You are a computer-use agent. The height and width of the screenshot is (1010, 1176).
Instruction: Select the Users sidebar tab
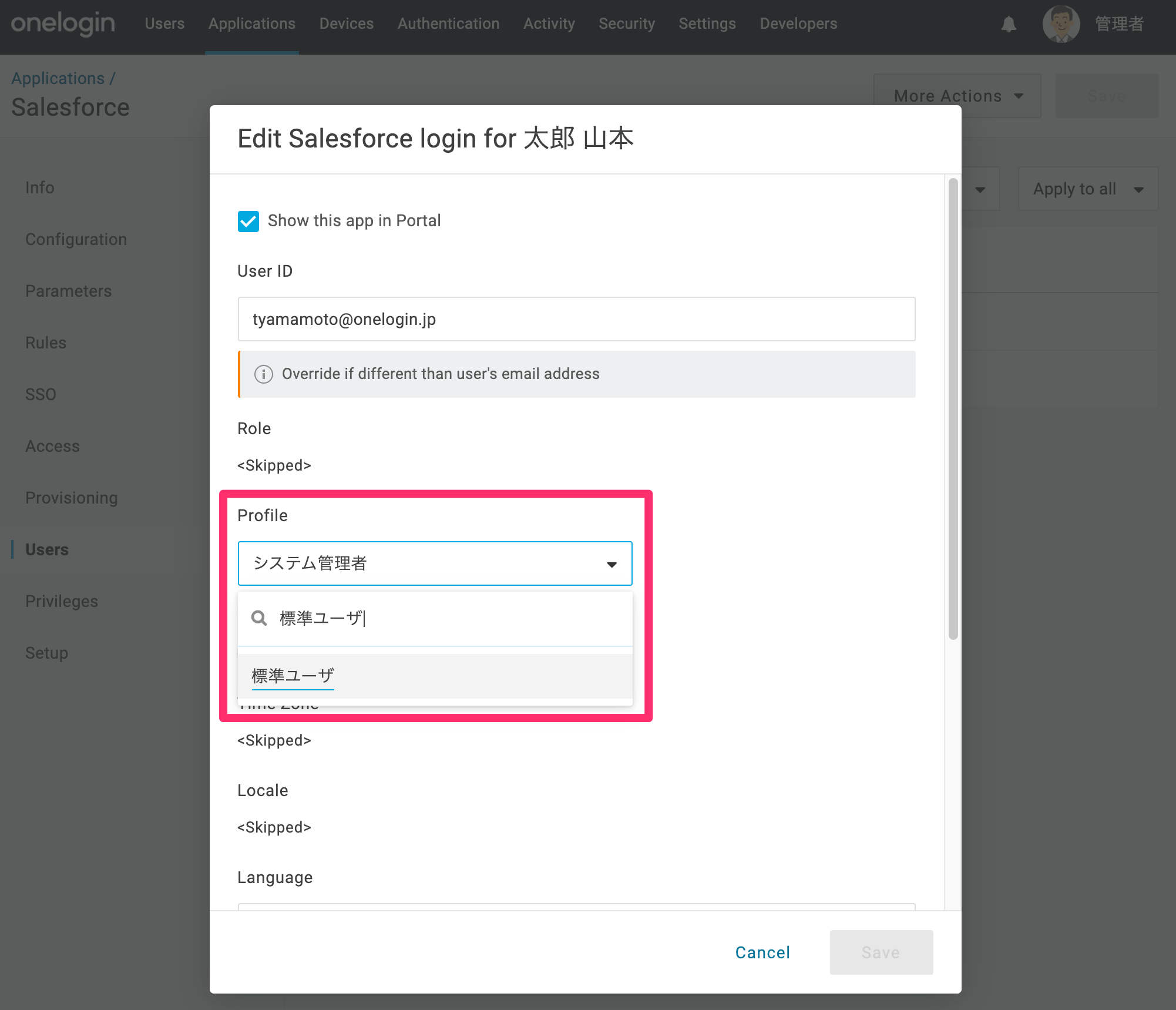(x=47, y=549)
